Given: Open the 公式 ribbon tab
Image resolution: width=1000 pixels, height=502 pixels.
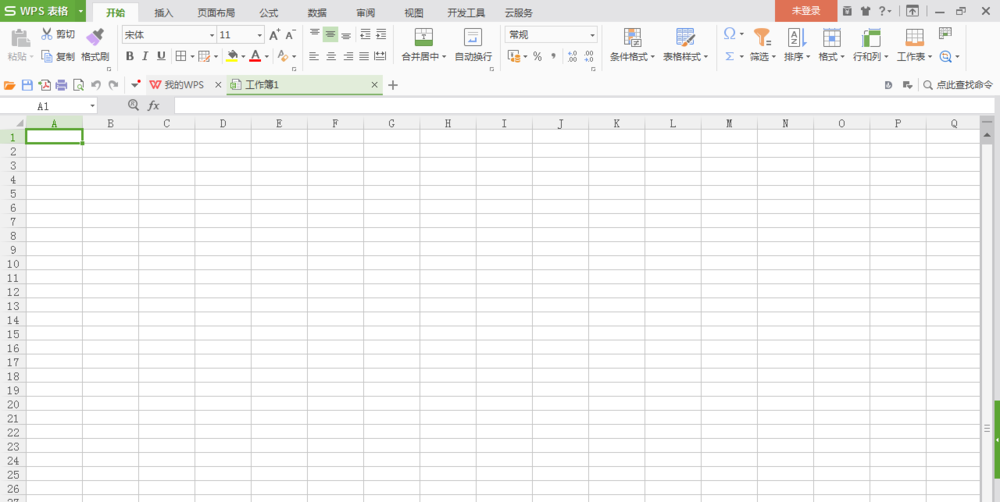Looking at the screenshot, I should tap(268, 13).
